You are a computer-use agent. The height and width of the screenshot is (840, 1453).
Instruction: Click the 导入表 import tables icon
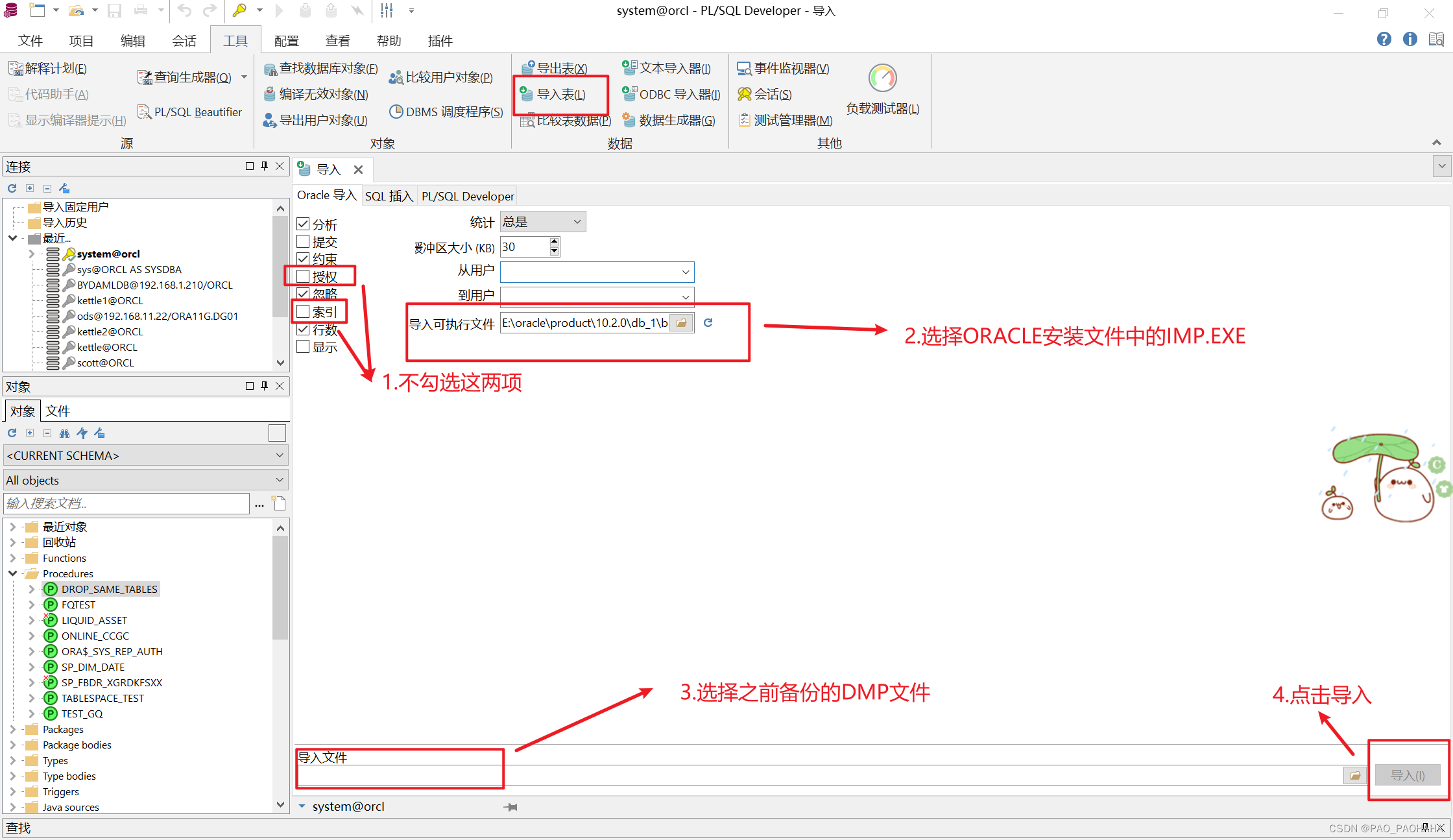point(527,95)
